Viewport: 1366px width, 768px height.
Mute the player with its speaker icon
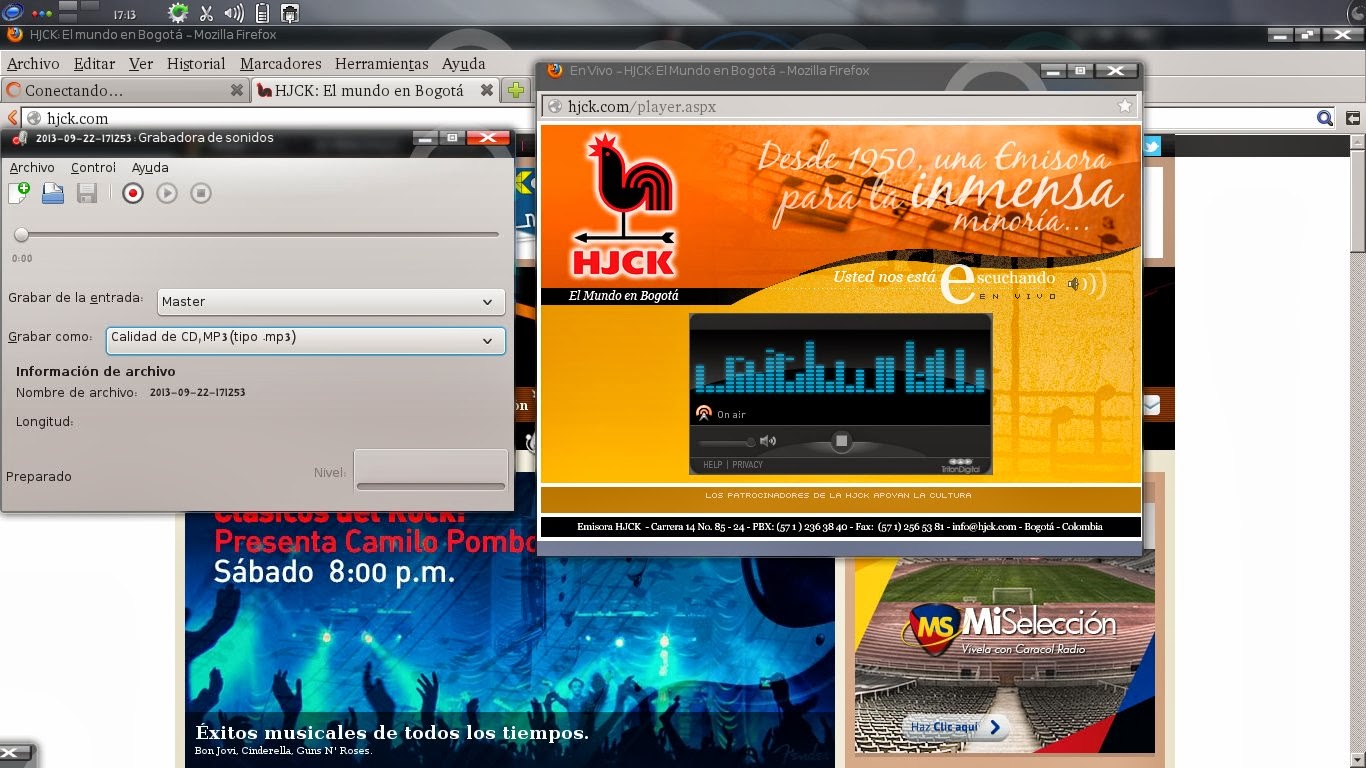tap(768, 441)
